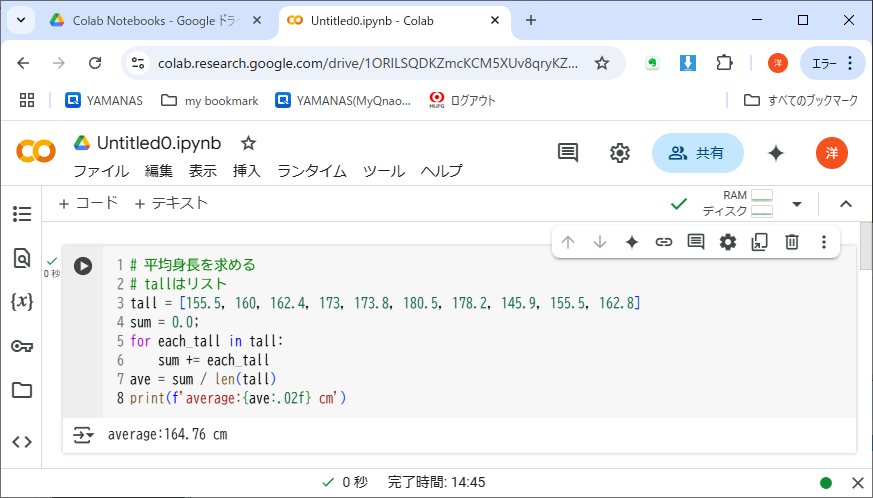Expand the RAM and disk runtime dropdown
The width and height of the screenshot is (873, 498).
(797, 204)
